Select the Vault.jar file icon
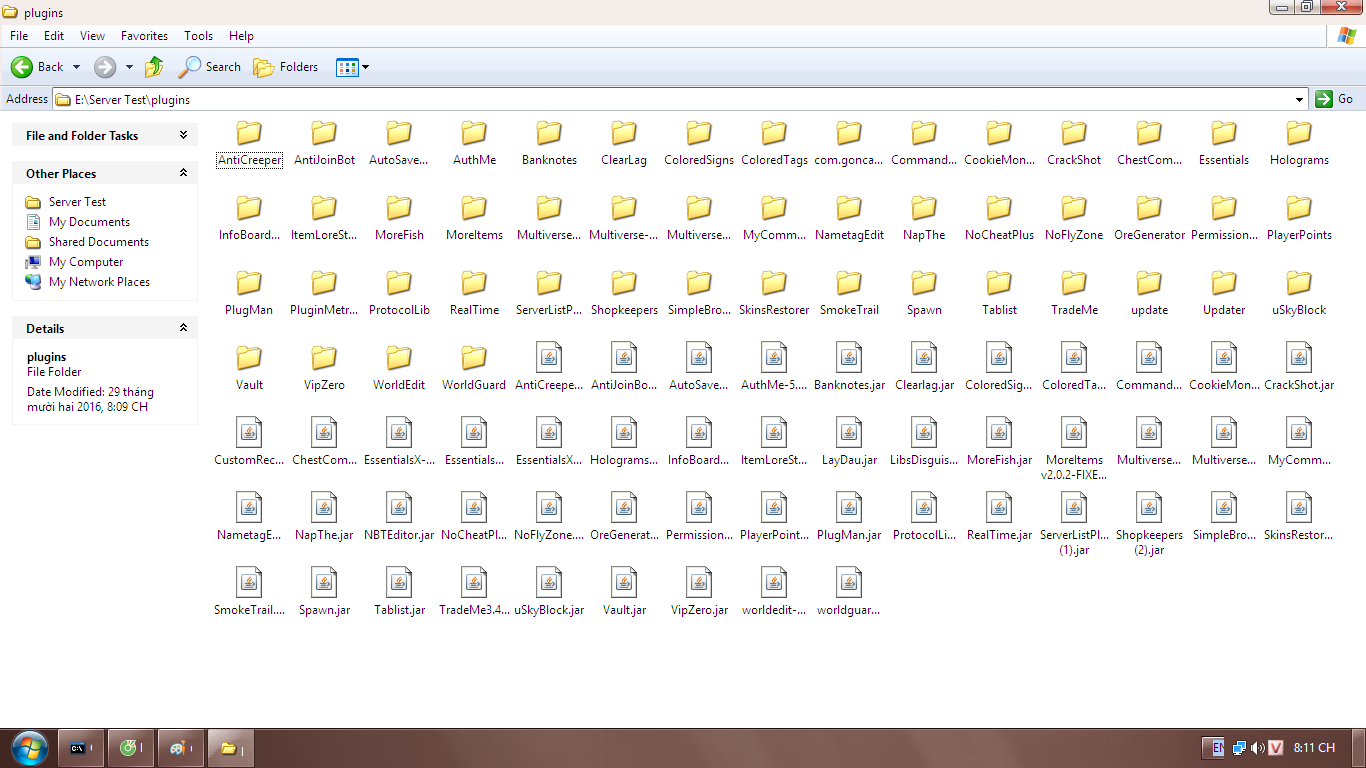 (624, 583)
